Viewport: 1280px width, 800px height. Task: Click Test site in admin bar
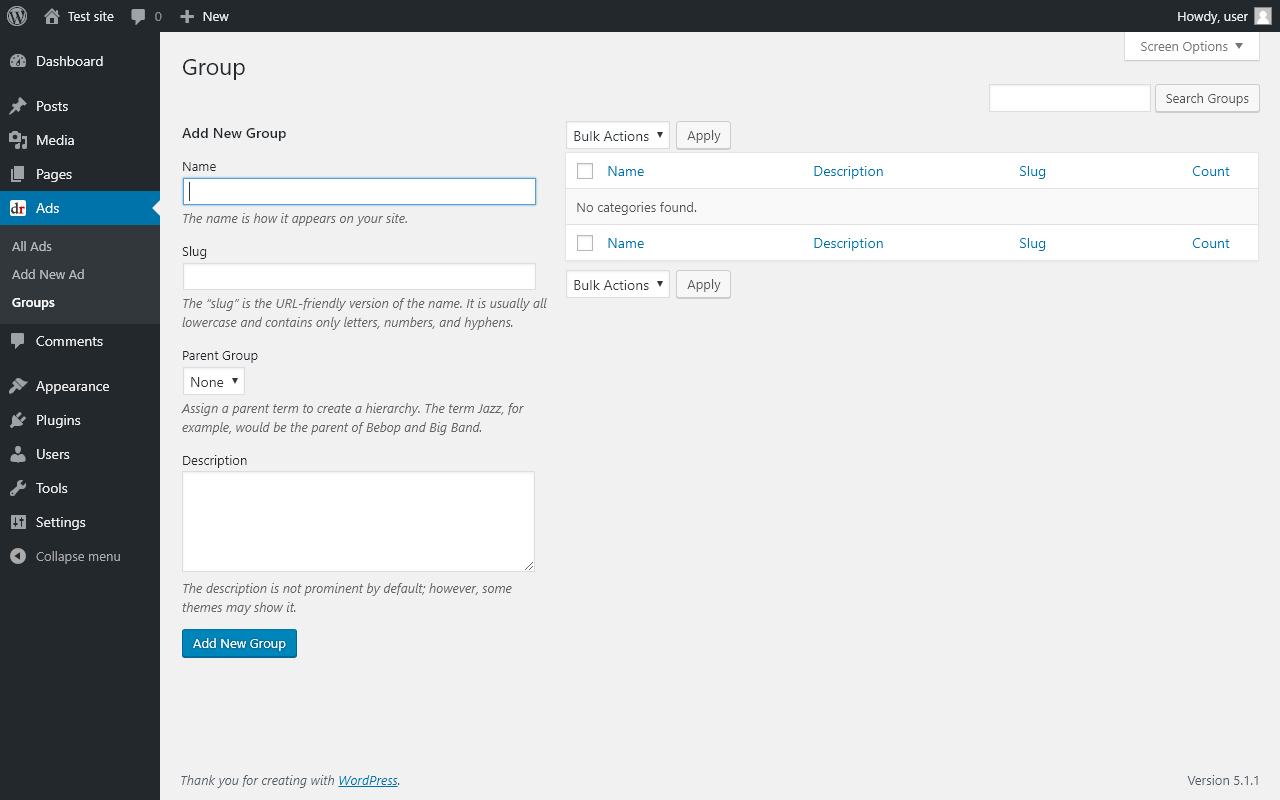[91, 16]
